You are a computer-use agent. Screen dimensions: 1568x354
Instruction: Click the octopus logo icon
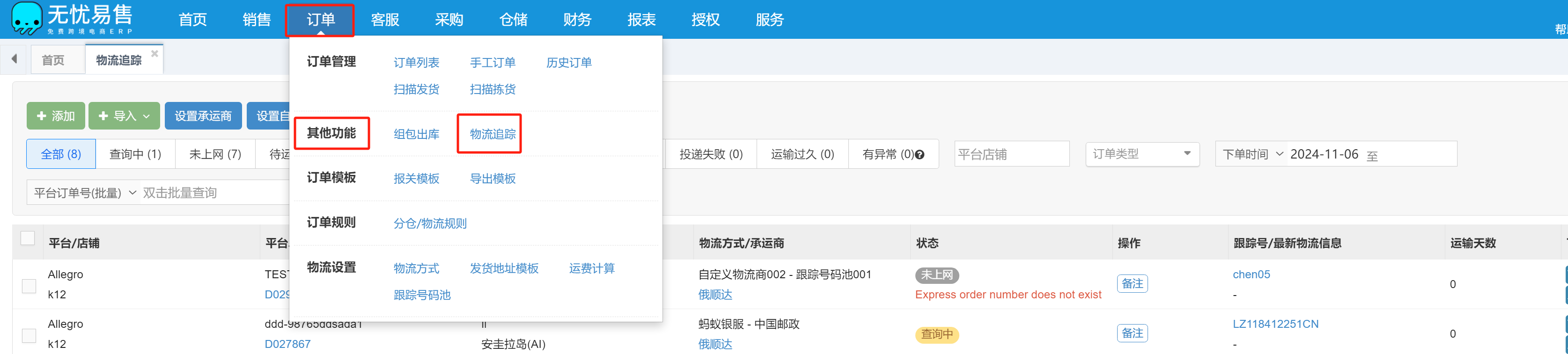click(x=27, y=18)
